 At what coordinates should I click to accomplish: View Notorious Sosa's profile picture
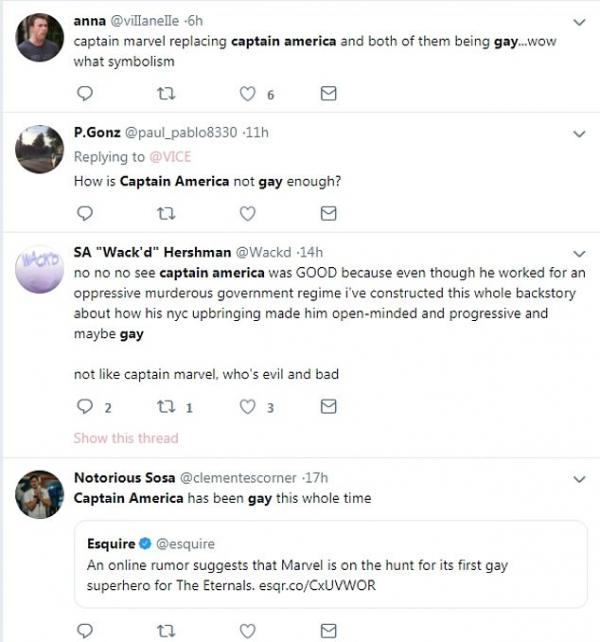click(x=39, y=494)
